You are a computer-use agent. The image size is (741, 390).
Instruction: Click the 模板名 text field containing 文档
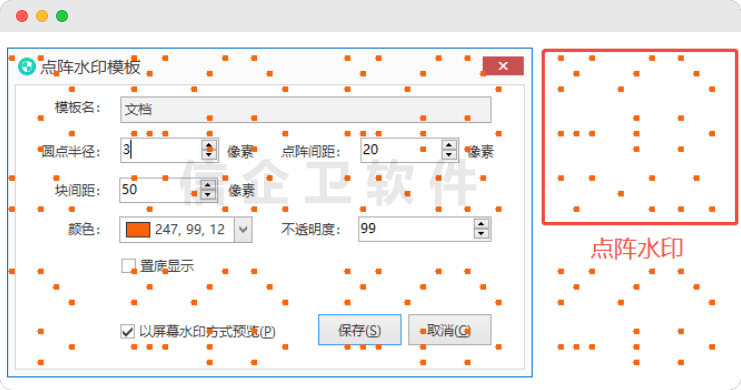tap(305, 110)
